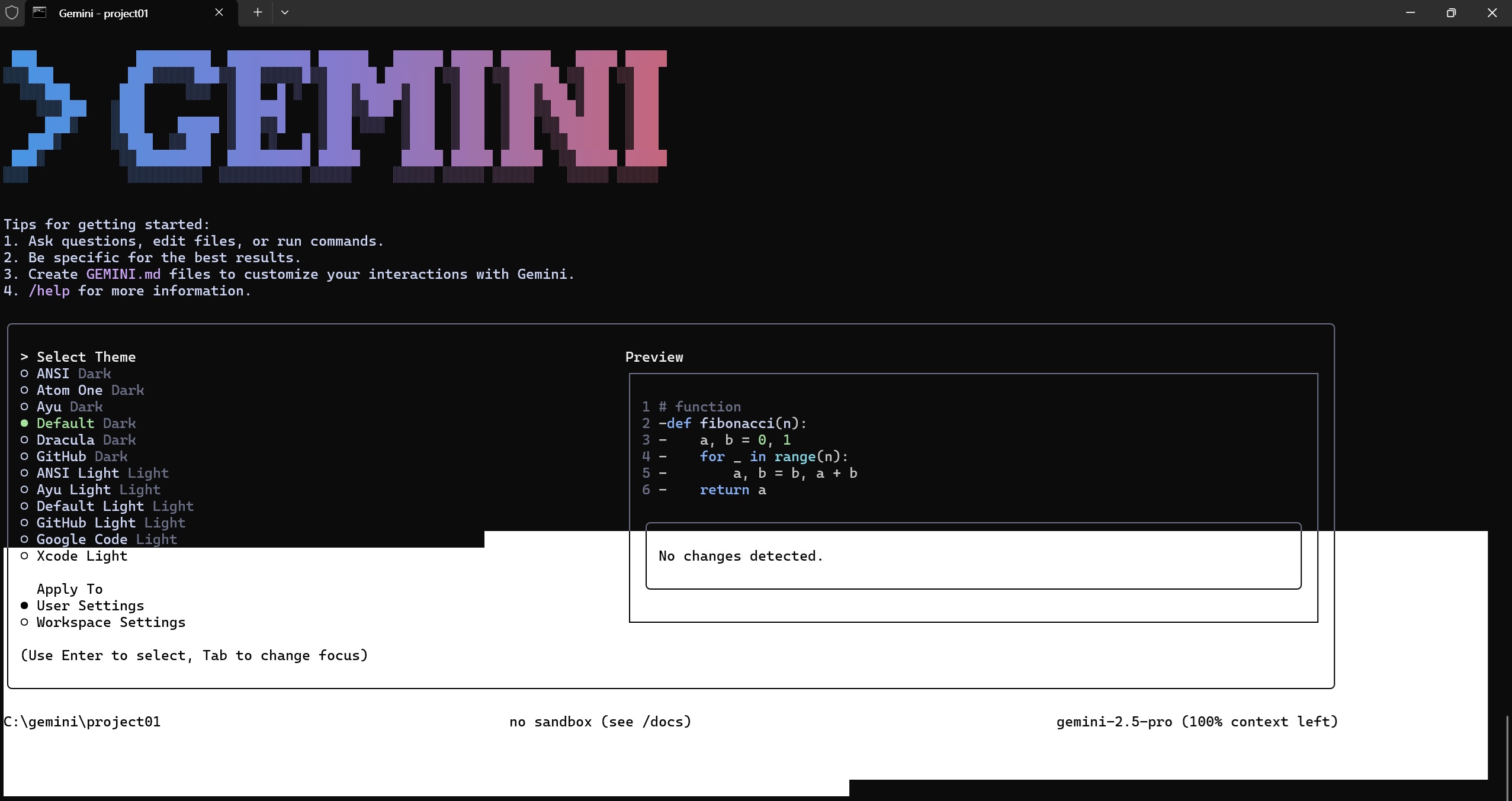Screen dimensions: 1512x801
Task: Select User Settings radio option
Action: (90, 606)
